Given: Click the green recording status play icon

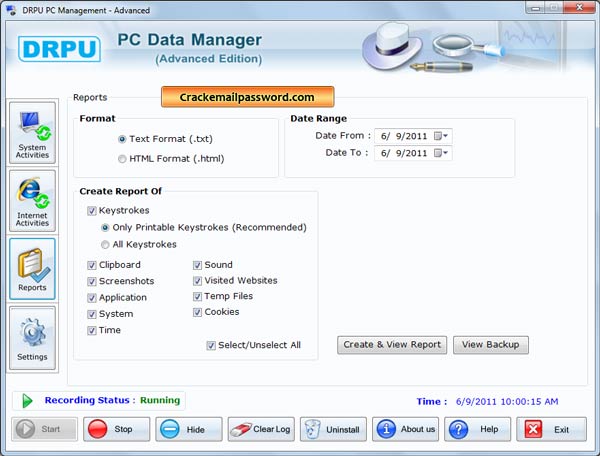Looking at the screenshot, I should point(27,401).
